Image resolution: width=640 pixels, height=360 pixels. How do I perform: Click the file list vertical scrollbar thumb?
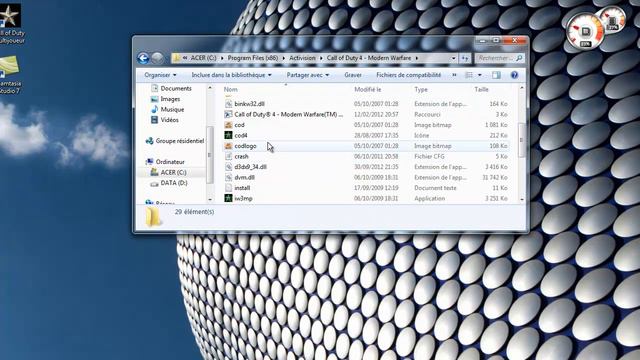coord(522,140)
